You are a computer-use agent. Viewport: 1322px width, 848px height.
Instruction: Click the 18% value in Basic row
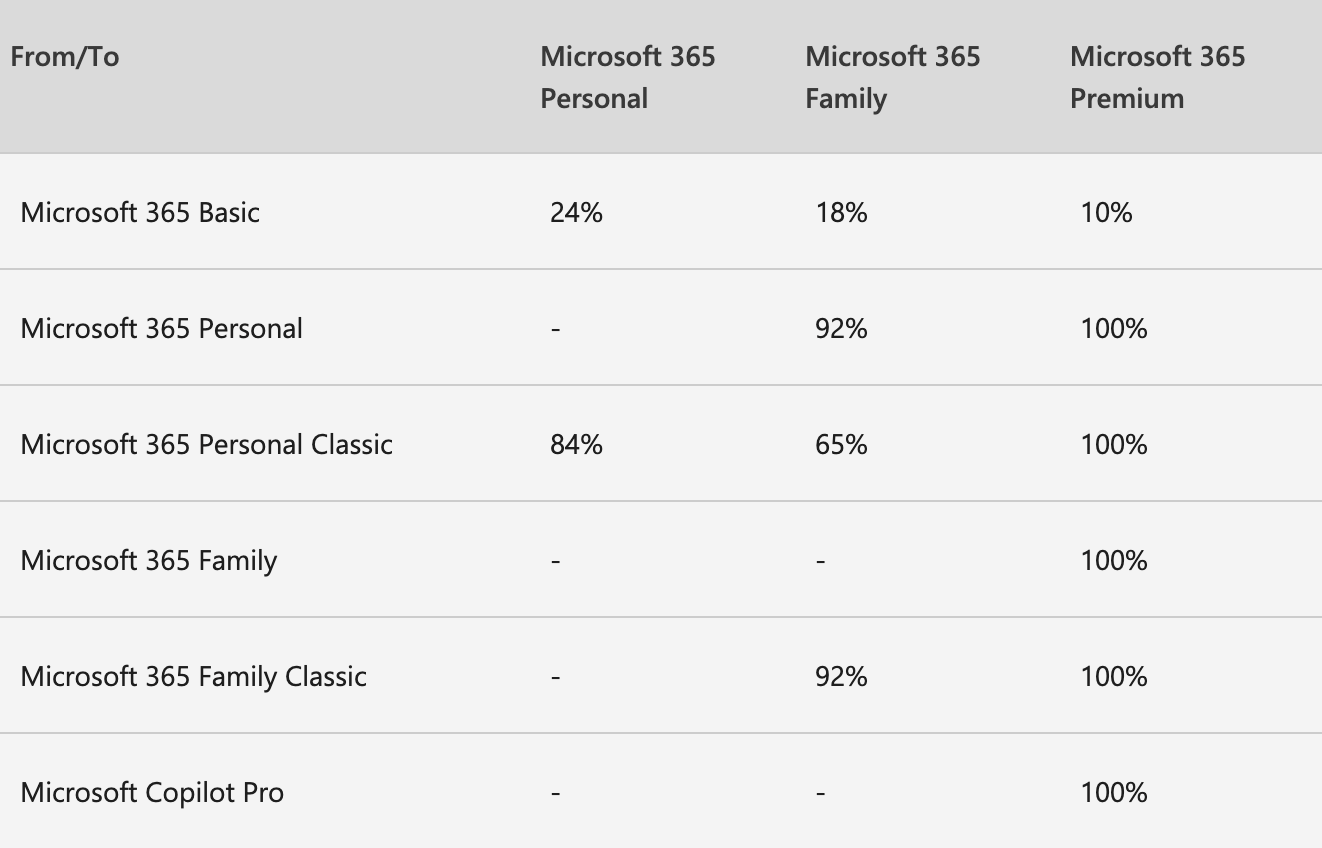coord(841,212)
